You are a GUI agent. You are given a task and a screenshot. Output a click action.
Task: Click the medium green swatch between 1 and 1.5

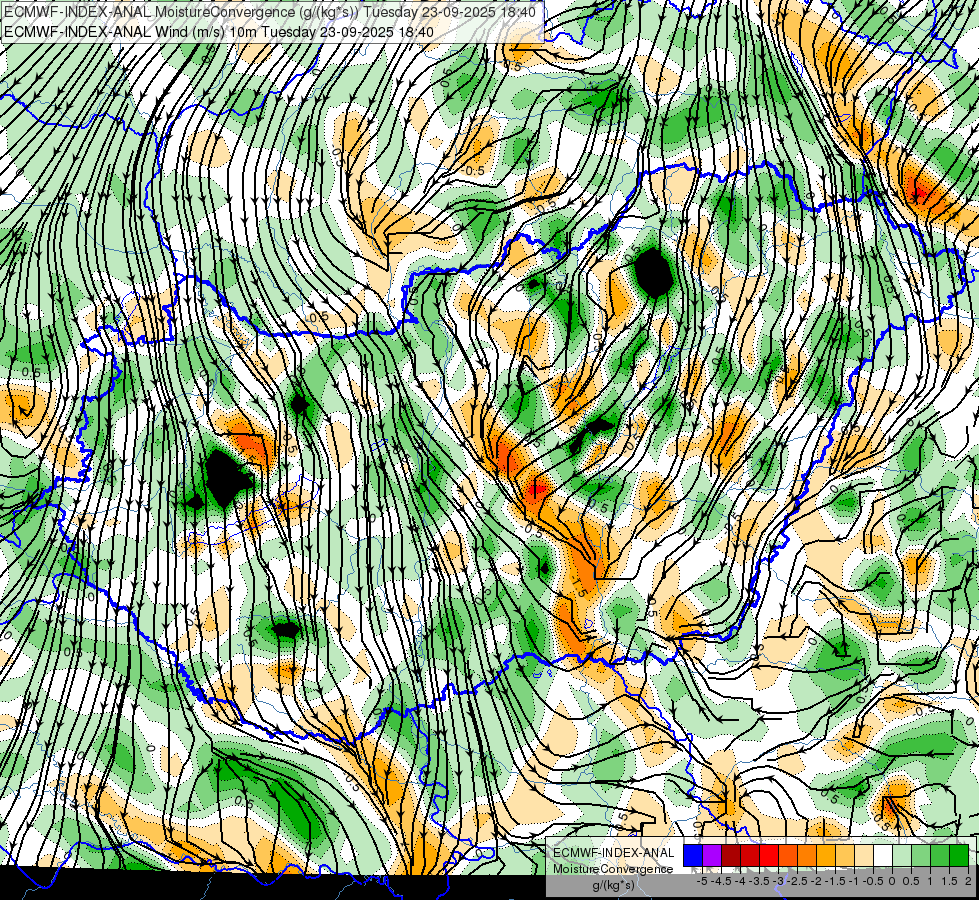point(940,855)
